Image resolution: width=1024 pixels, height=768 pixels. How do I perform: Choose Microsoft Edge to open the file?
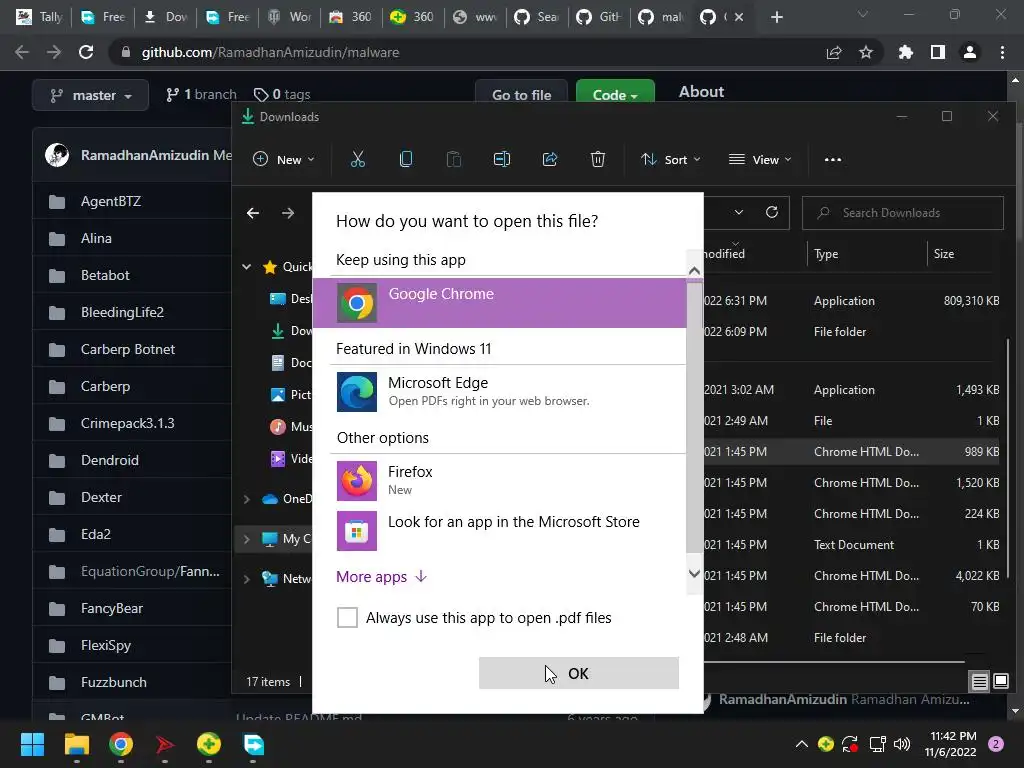coord(499,392)
